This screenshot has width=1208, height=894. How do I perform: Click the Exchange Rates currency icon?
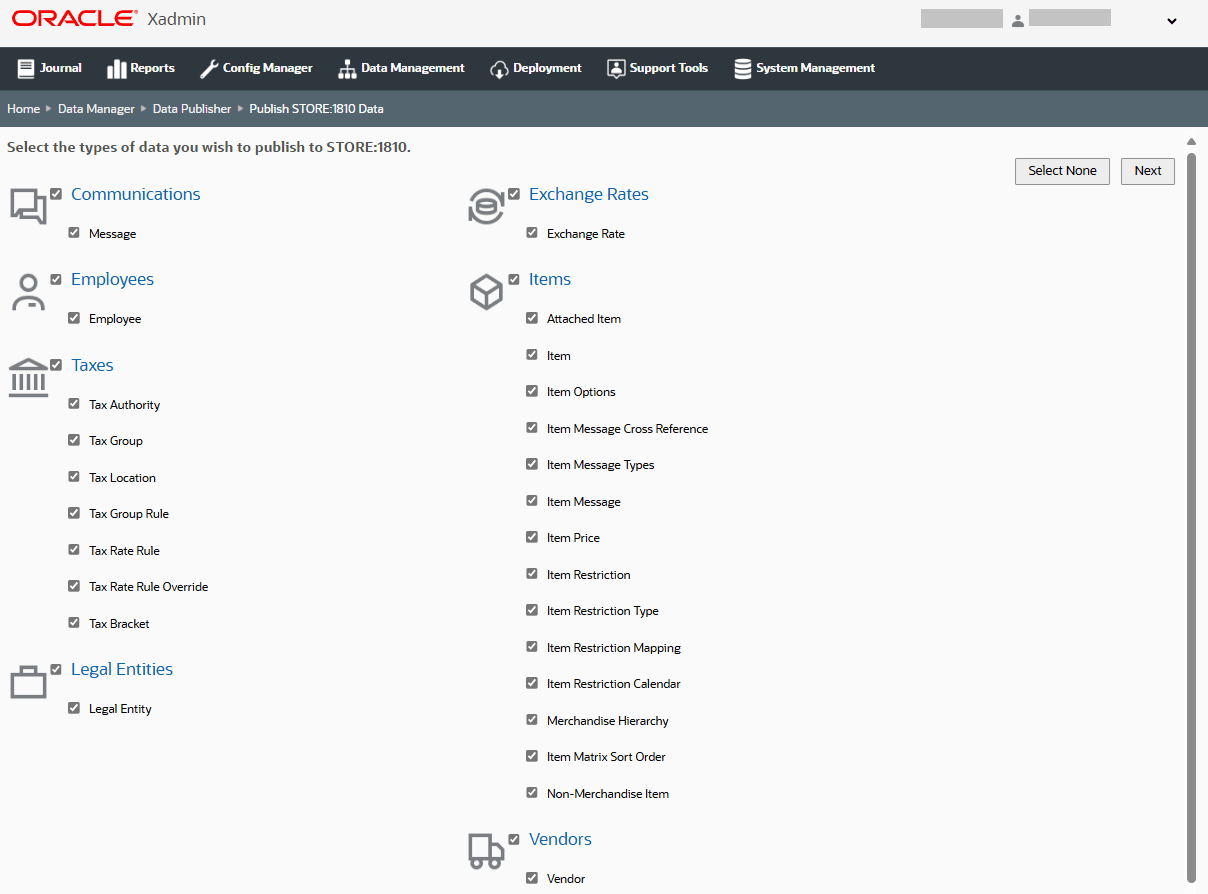pos(486,204)
